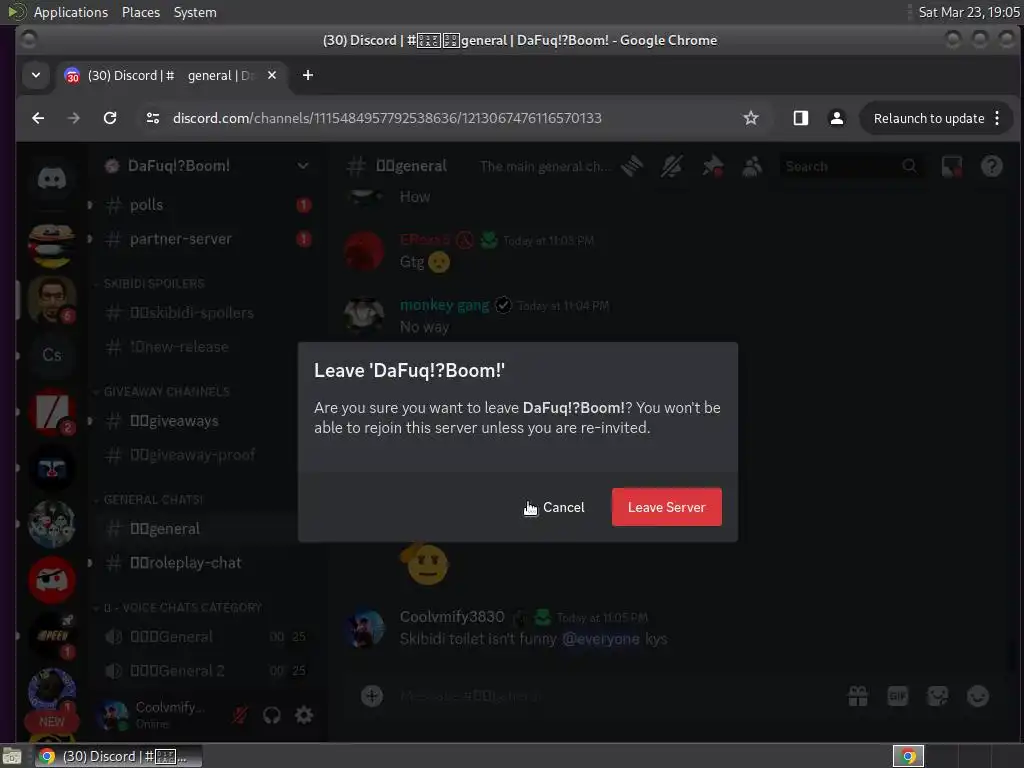
Task: Click the Discord URL address bar
Action: 387,118
